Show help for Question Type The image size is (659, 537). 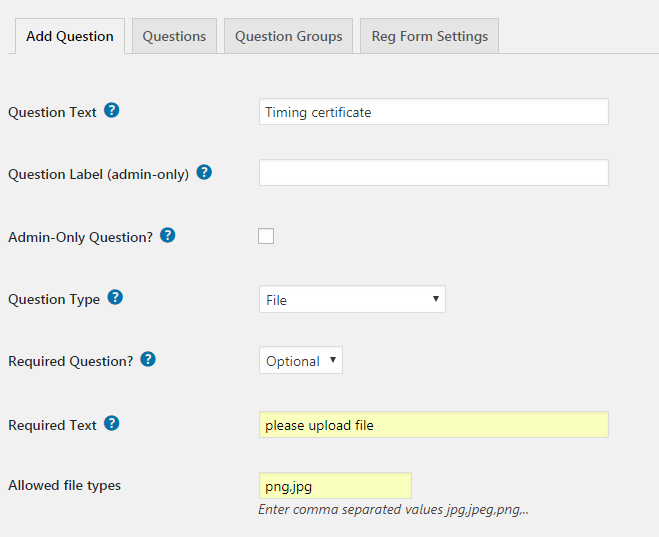click(x=115, y=298)
